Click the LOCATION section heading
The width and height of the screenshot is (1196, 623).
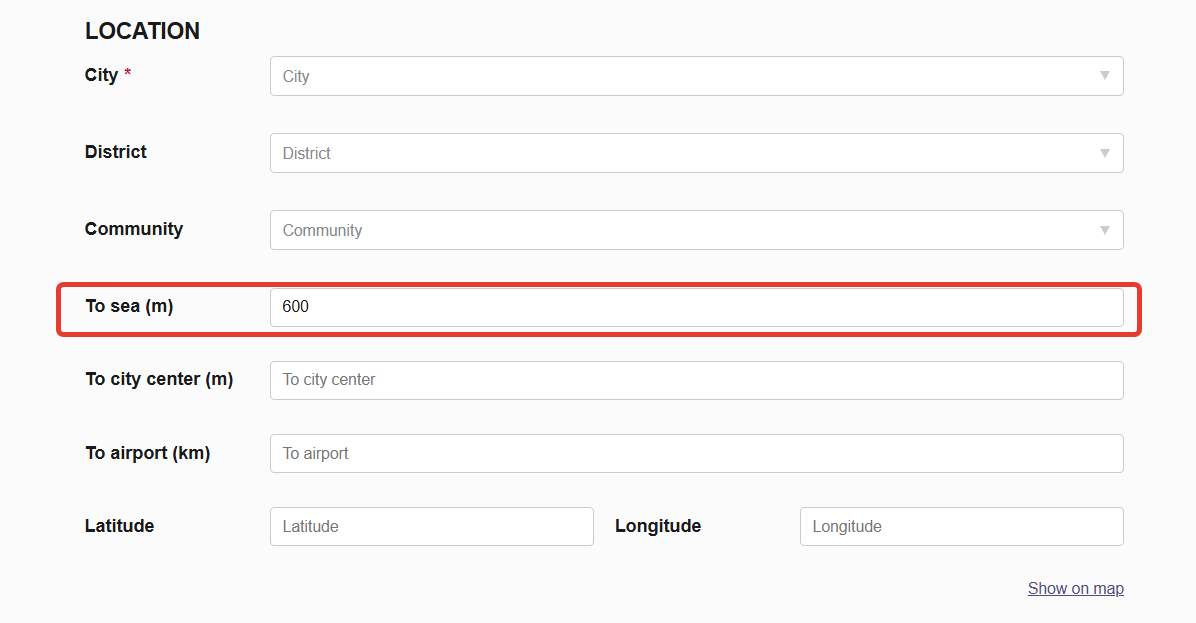point(142,32)
